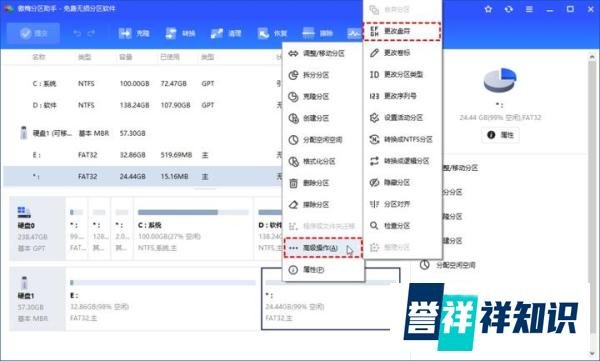Click the pencil icon for Change Label (更改卷标)
This screenshot has height=361, width=600.
pyautogui.click(x=374, y=53)
